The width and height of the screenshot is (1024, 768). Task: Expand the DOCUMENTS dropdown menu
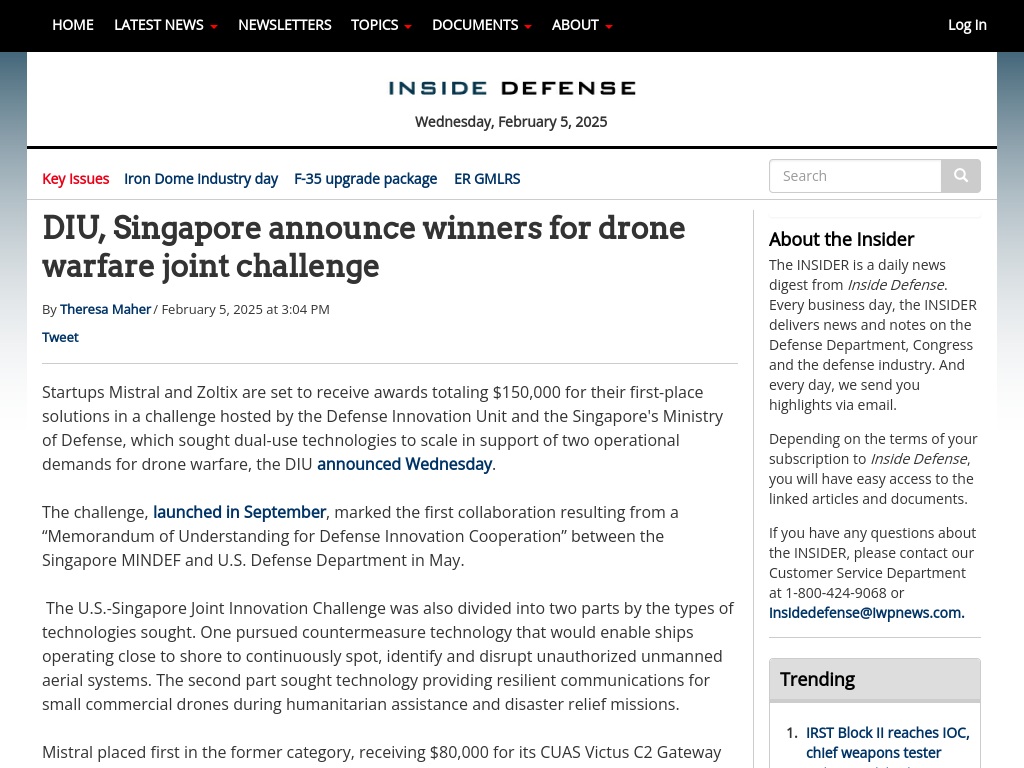click(x=482, y=25)
